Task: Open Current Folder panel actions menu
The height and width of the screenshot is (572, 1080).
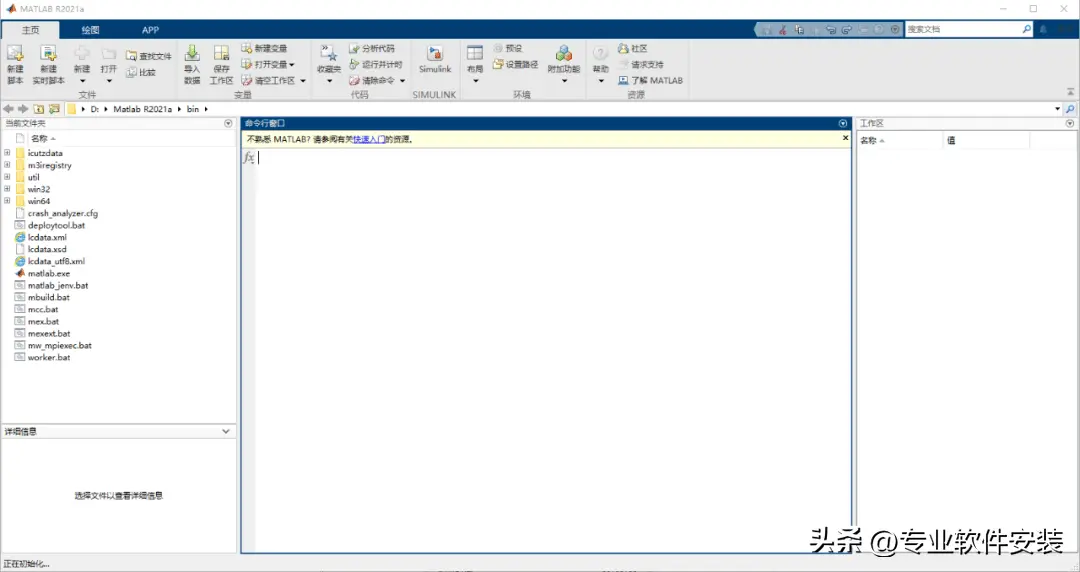Action: pos(228,123)
